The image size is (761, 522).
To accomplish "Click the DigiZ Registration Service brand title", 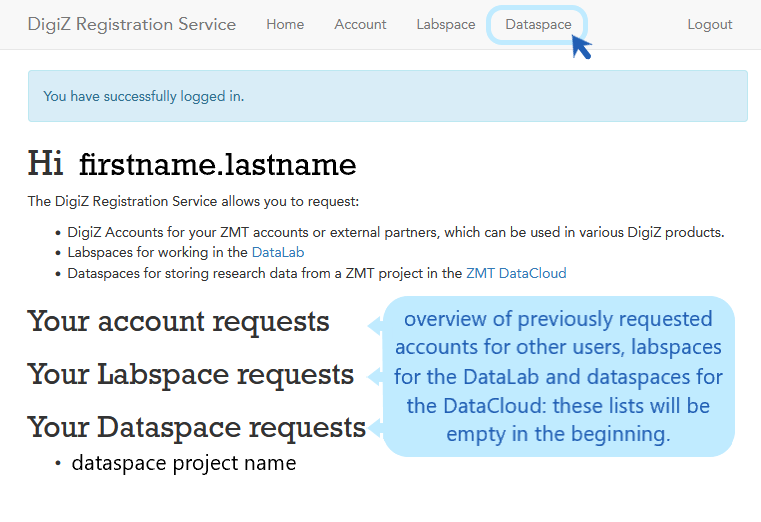I will [132, 24].
